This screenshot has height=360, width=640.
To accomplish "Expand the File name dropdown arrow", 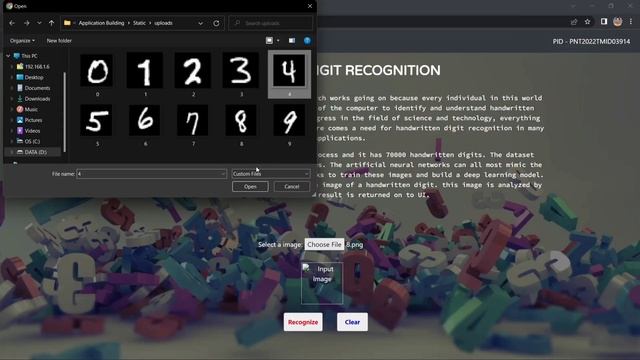I will [x=223, y=174].
